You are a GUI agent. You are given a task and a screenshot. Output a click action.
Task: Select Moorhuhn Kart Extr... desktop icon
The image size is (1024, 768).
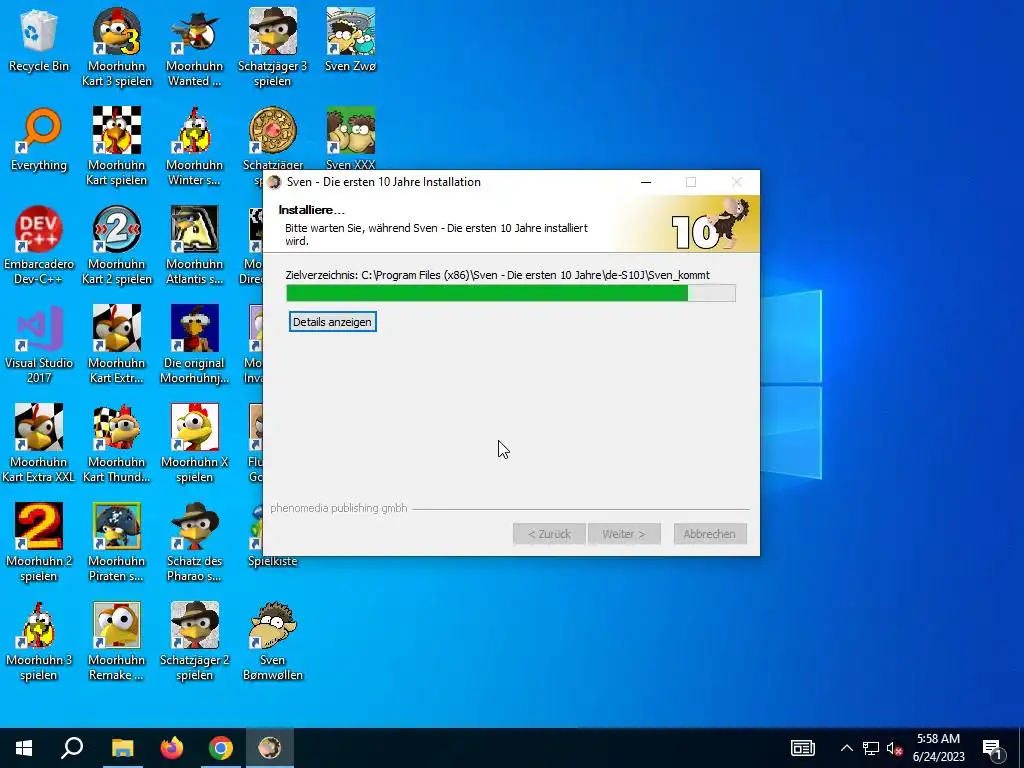[x=117, y=344]
